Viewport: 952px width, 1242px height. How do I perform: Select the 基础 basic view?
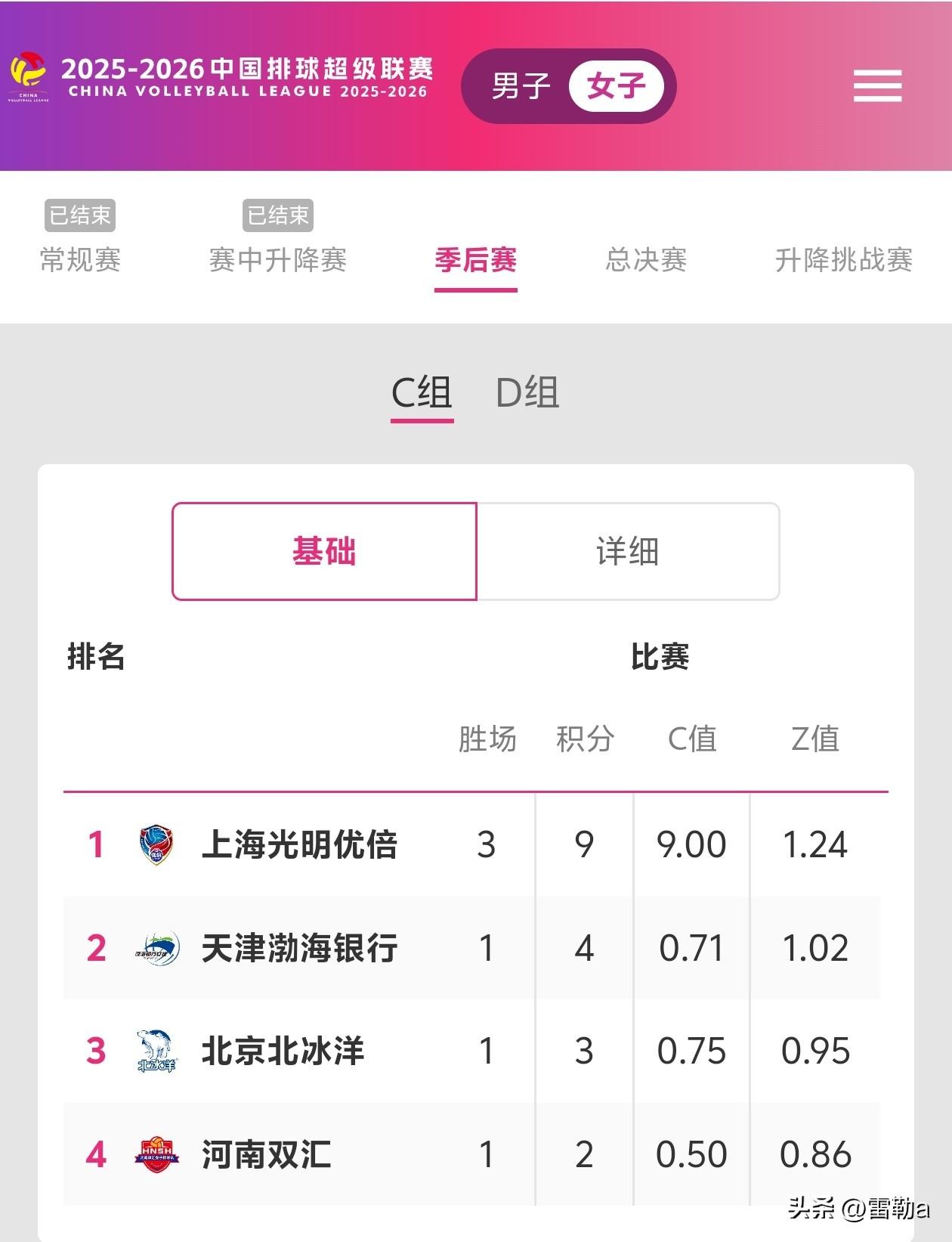click(324, 551)
